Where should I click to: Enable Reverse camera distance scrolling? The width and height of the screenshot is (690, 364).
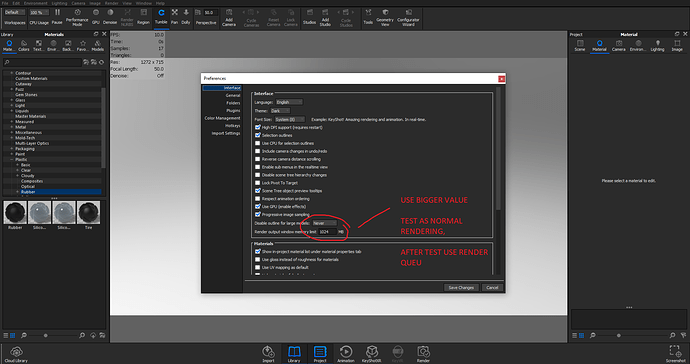258,159
